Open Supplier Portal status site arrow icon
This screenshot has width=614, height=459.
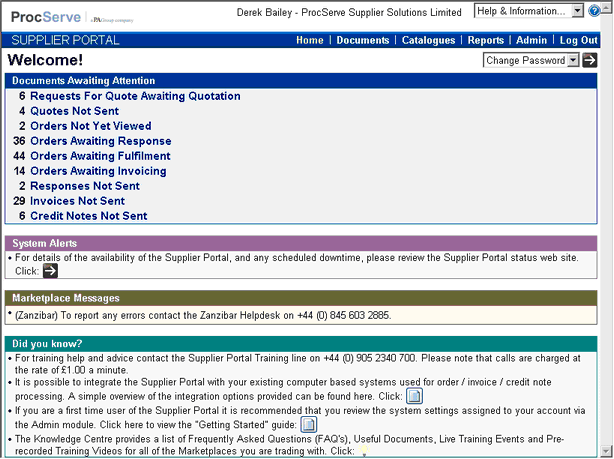pyautogui.click(x=50, y=271)
